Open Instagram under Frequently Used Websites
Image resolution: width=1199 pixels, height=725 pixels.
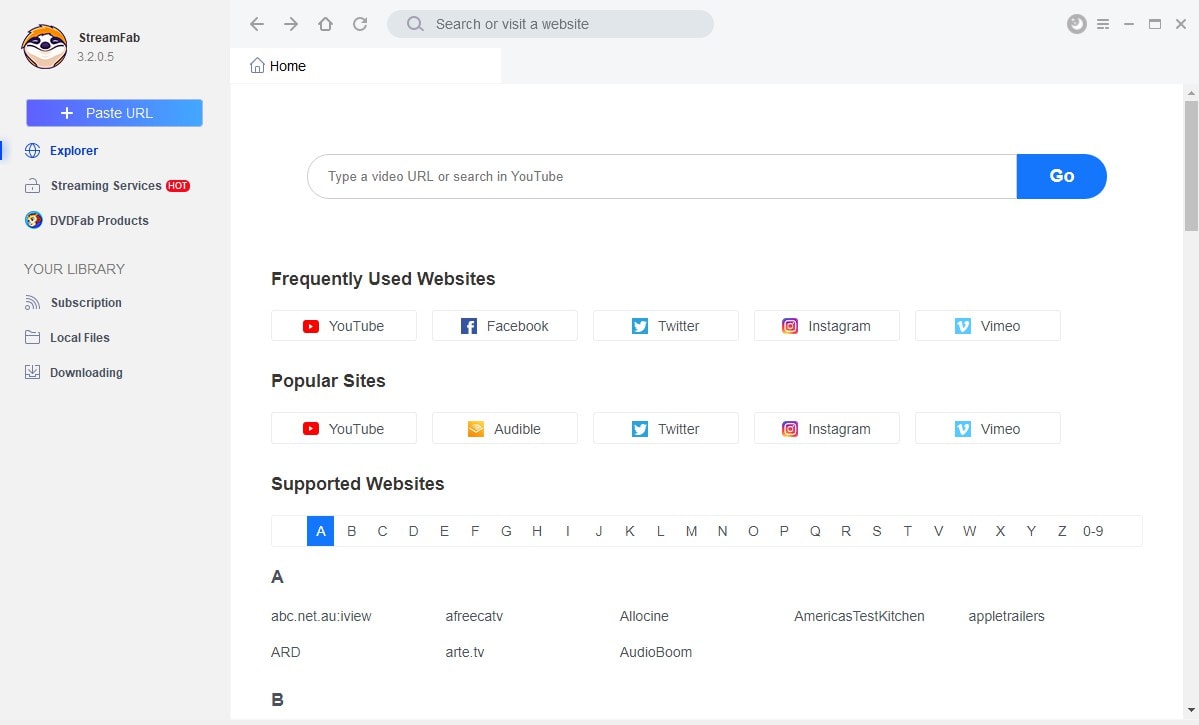coord(827,326)
